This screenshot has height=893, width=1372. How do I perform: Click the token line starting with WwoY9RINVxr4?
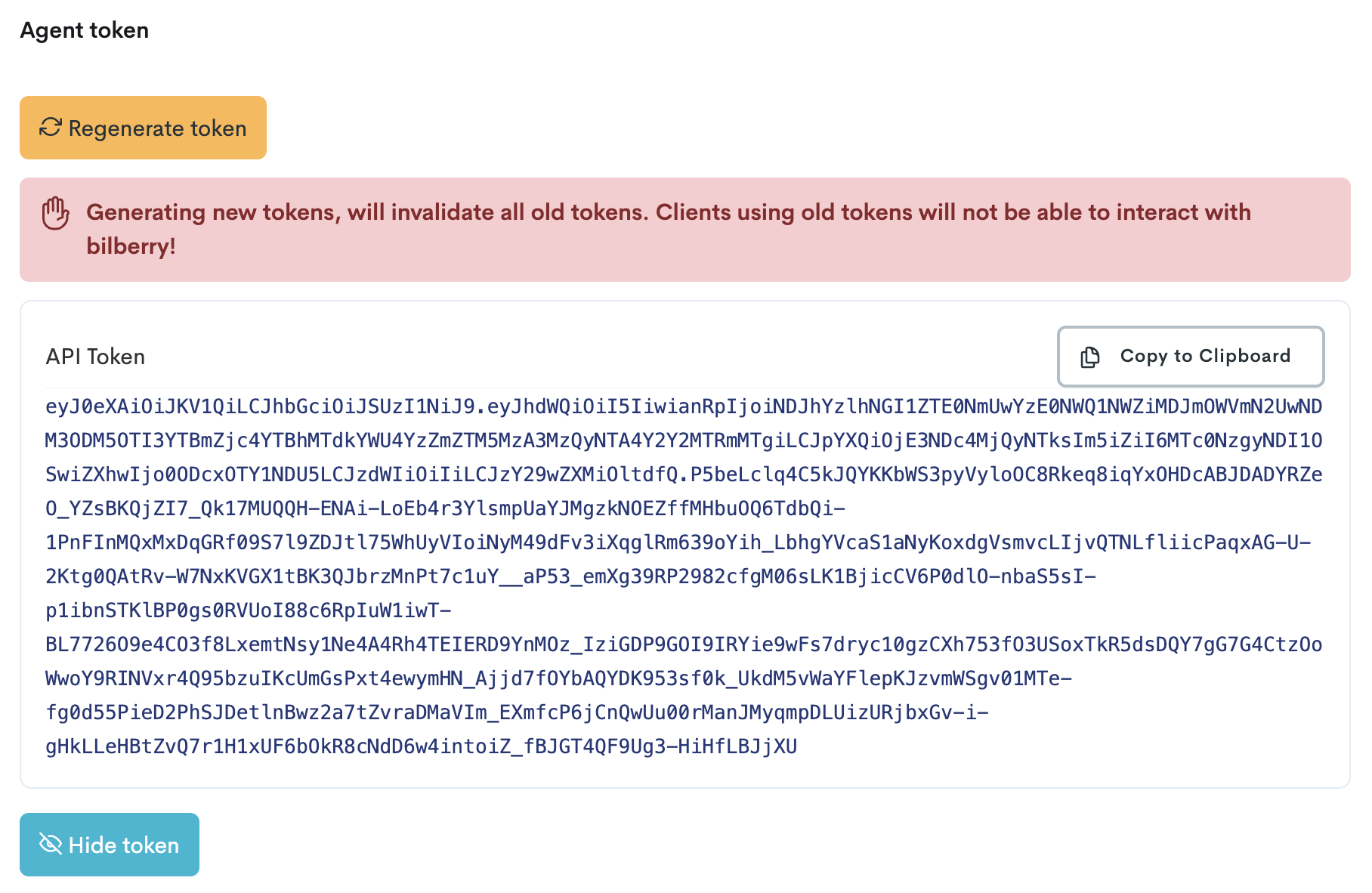[x=558, y=678]
